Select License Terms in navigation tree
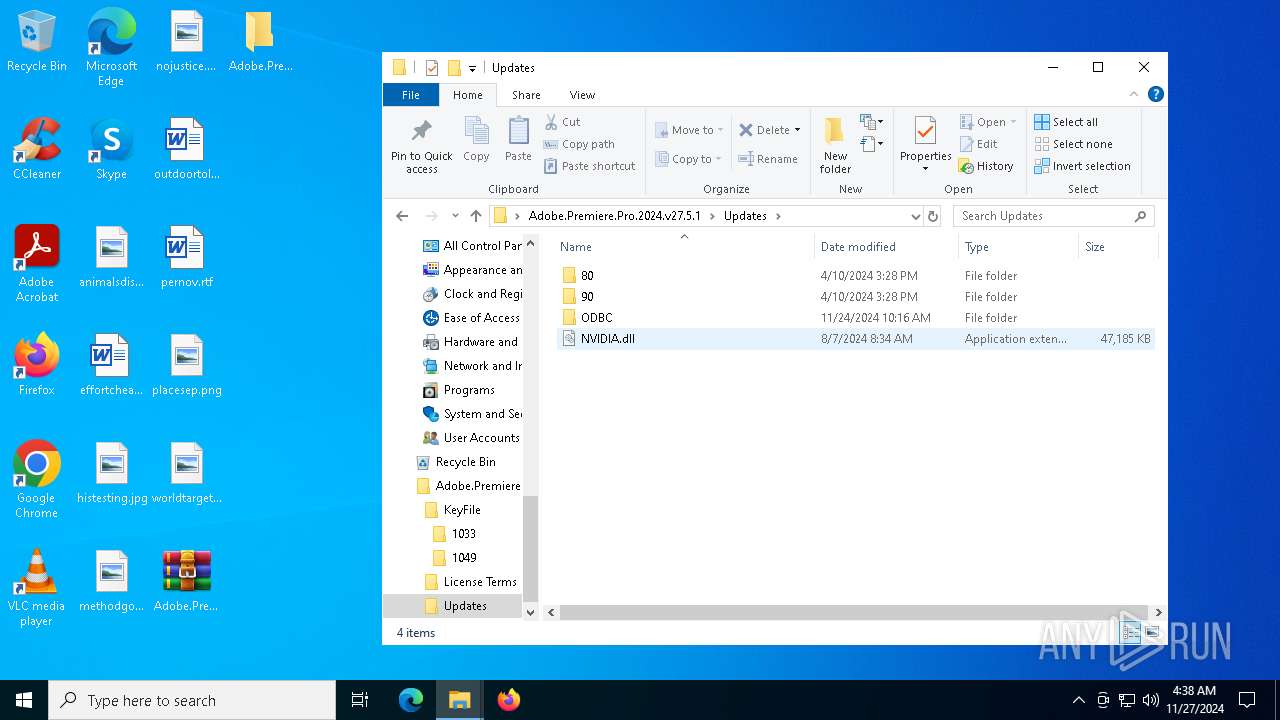This screenshot has width=1280, height=720. point(471,582)
